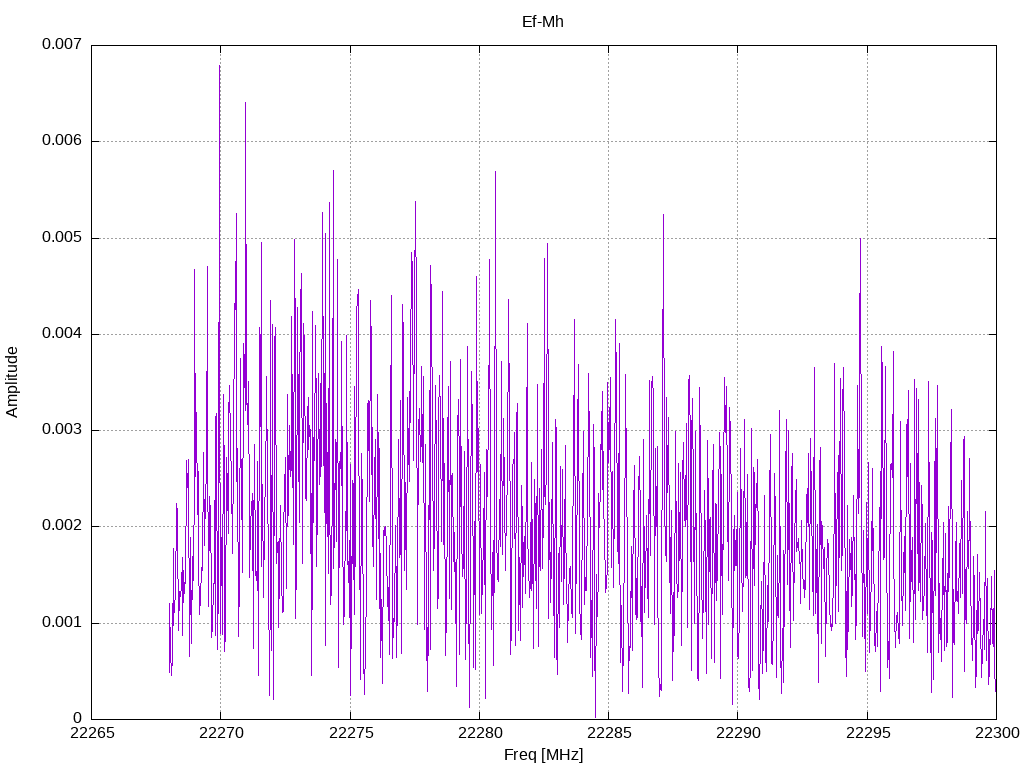Image resolution: width=1024 pixels, height=768 pixels.
Task: Click the y-axis tick label 0.007
Action: pyautogui.click(x=62, y=44)
